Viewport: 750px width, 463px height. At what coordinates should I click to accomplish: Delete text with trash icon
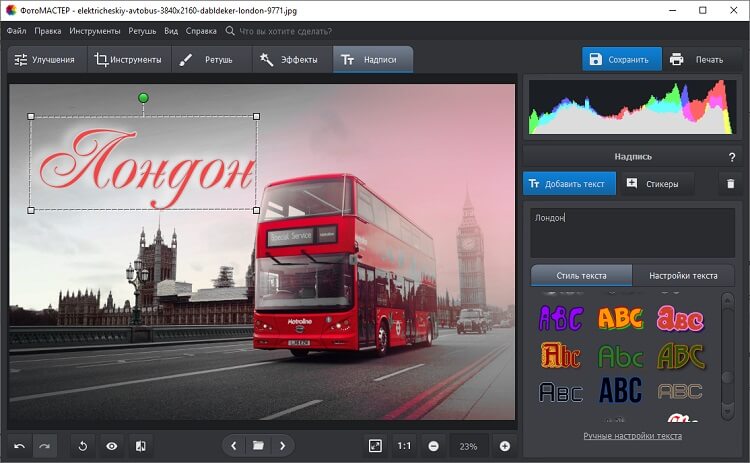point(730,184)
